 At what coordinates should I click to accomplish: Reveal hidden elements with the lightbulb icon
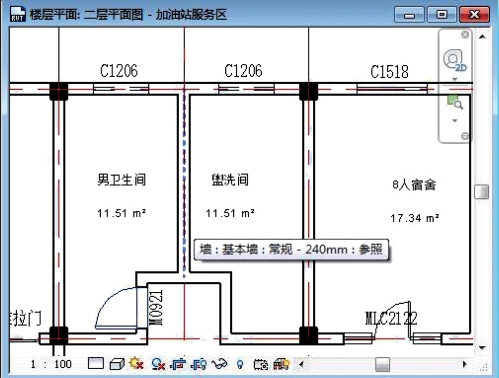tap(240, 364)
